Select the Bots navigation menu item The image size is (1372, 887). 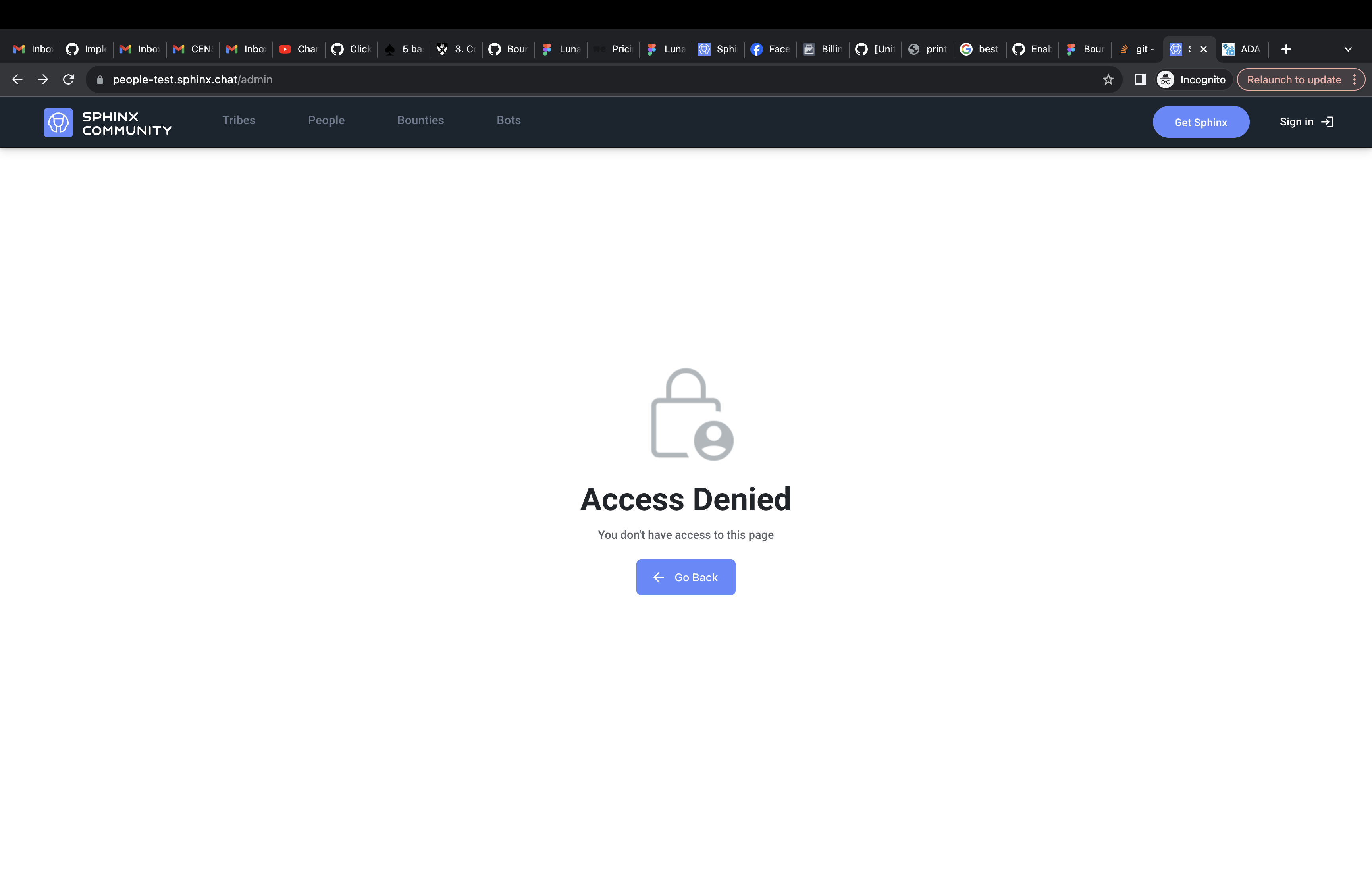click(508, 120)
